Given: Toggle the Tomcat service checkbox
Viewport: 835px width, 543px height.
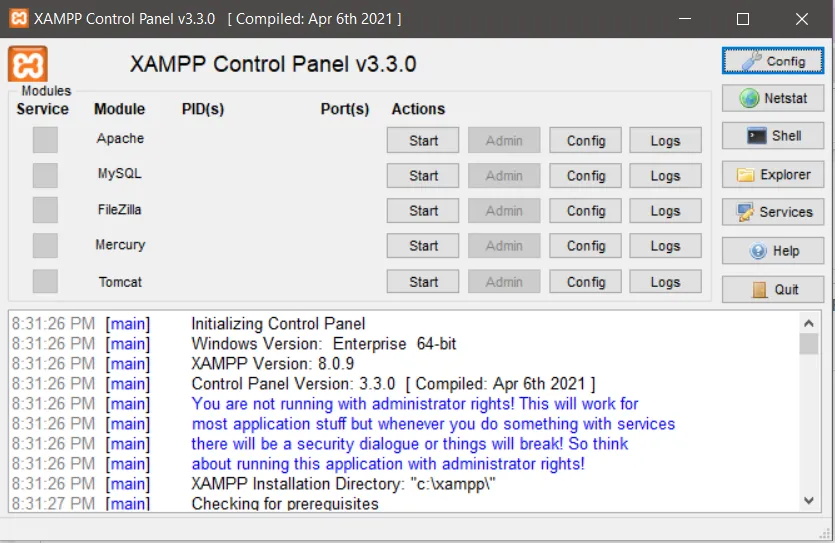Looking at the screenshot, I should [x=45, y=281].
